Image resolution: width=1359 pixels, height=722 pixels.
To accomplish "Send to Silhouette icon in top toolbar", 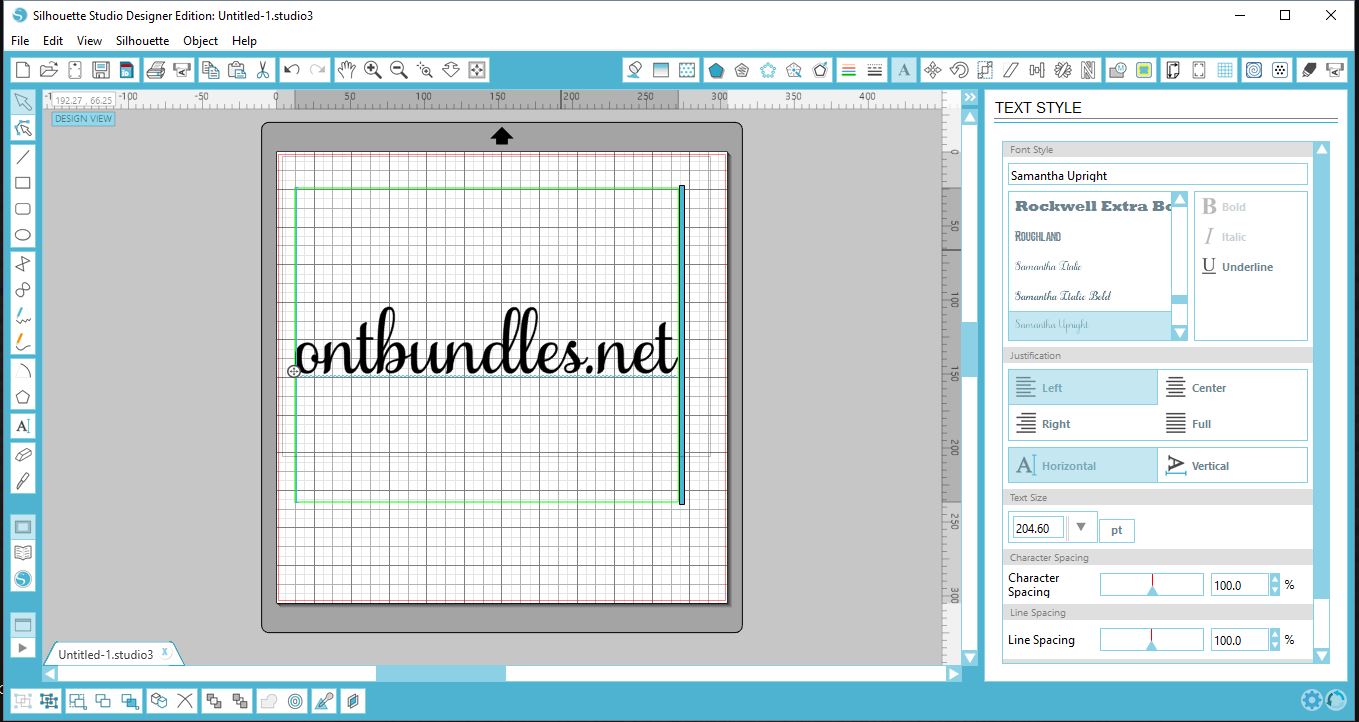I will pyautogui.click(x=181, y=70).
